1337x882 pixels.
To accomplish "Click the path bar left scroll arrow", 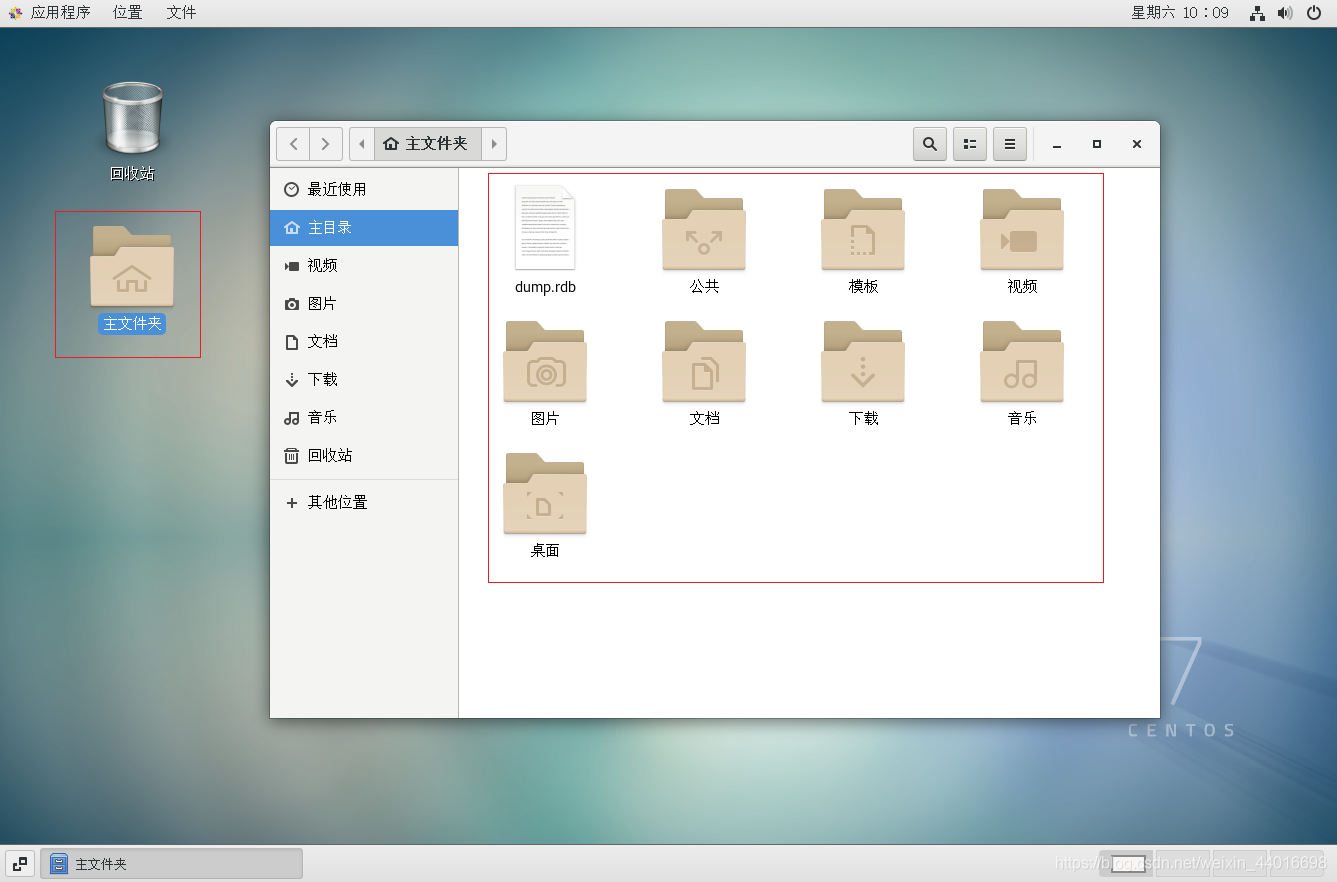I will [x=362, y=144].
